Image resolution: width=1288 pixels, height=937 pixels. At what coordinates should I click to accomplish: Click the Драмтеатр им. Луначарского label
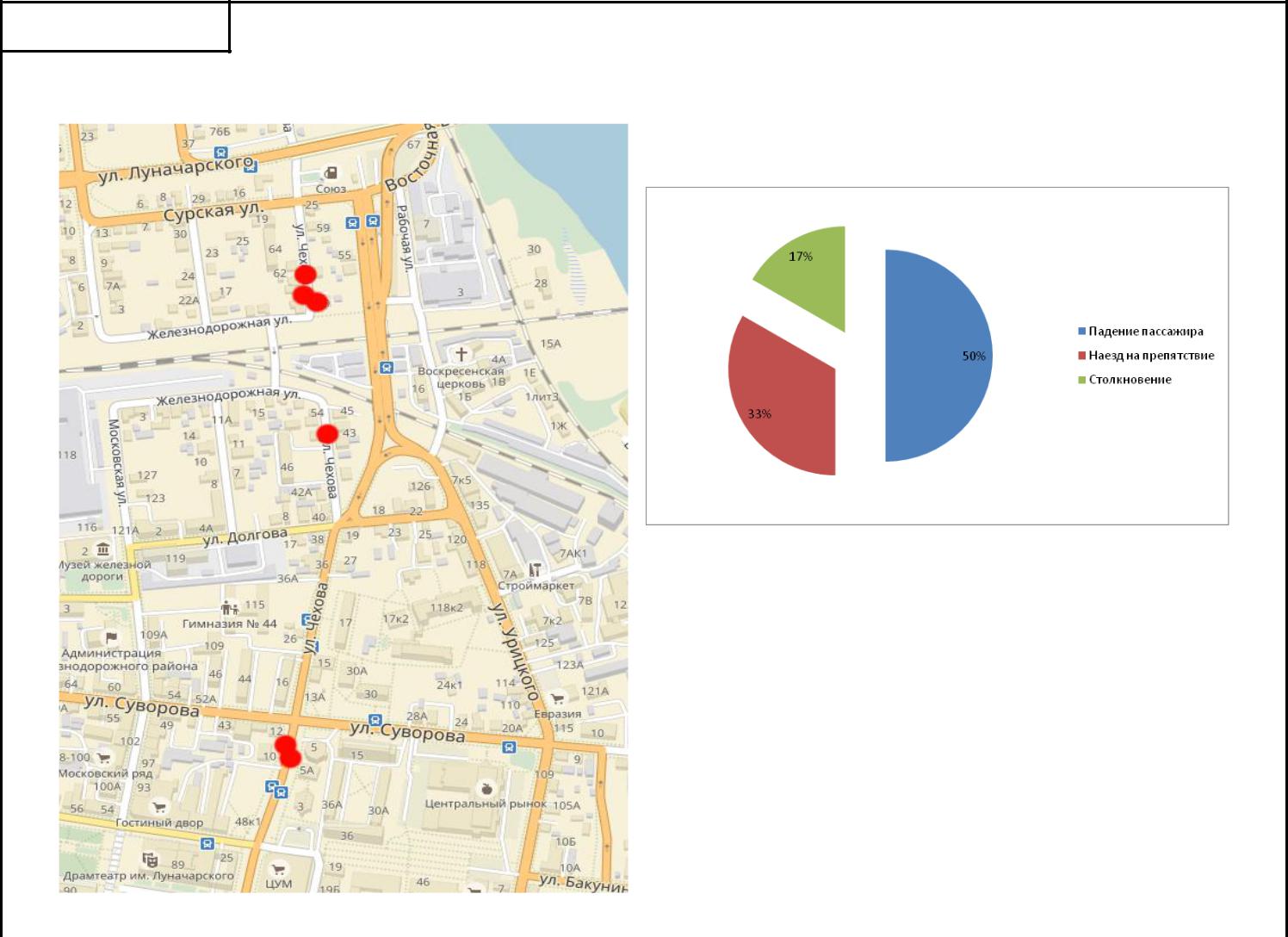[148, 876]
